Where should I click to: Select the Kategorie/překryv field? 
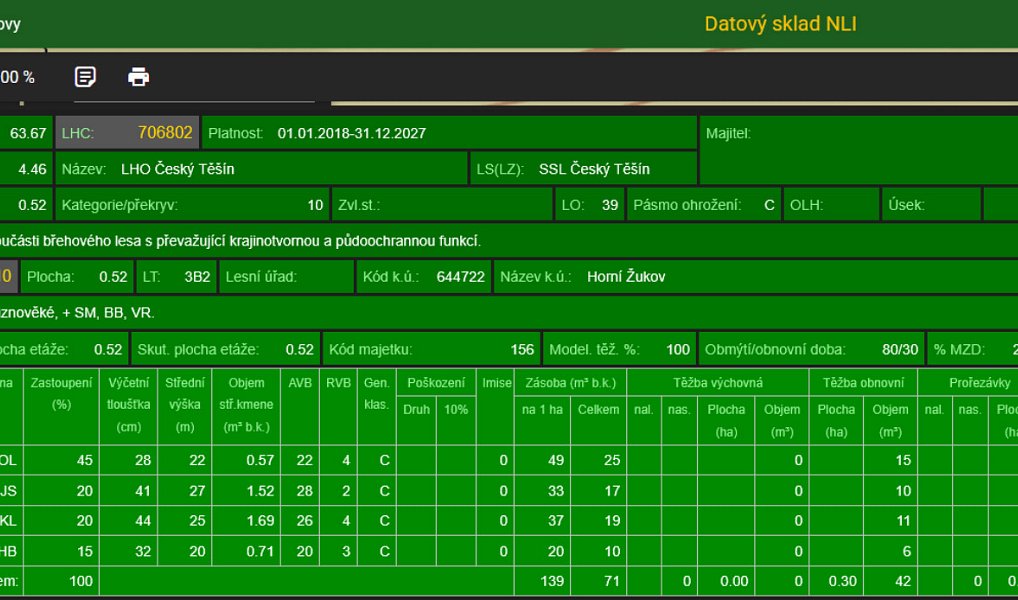click(x=193, y=205)
